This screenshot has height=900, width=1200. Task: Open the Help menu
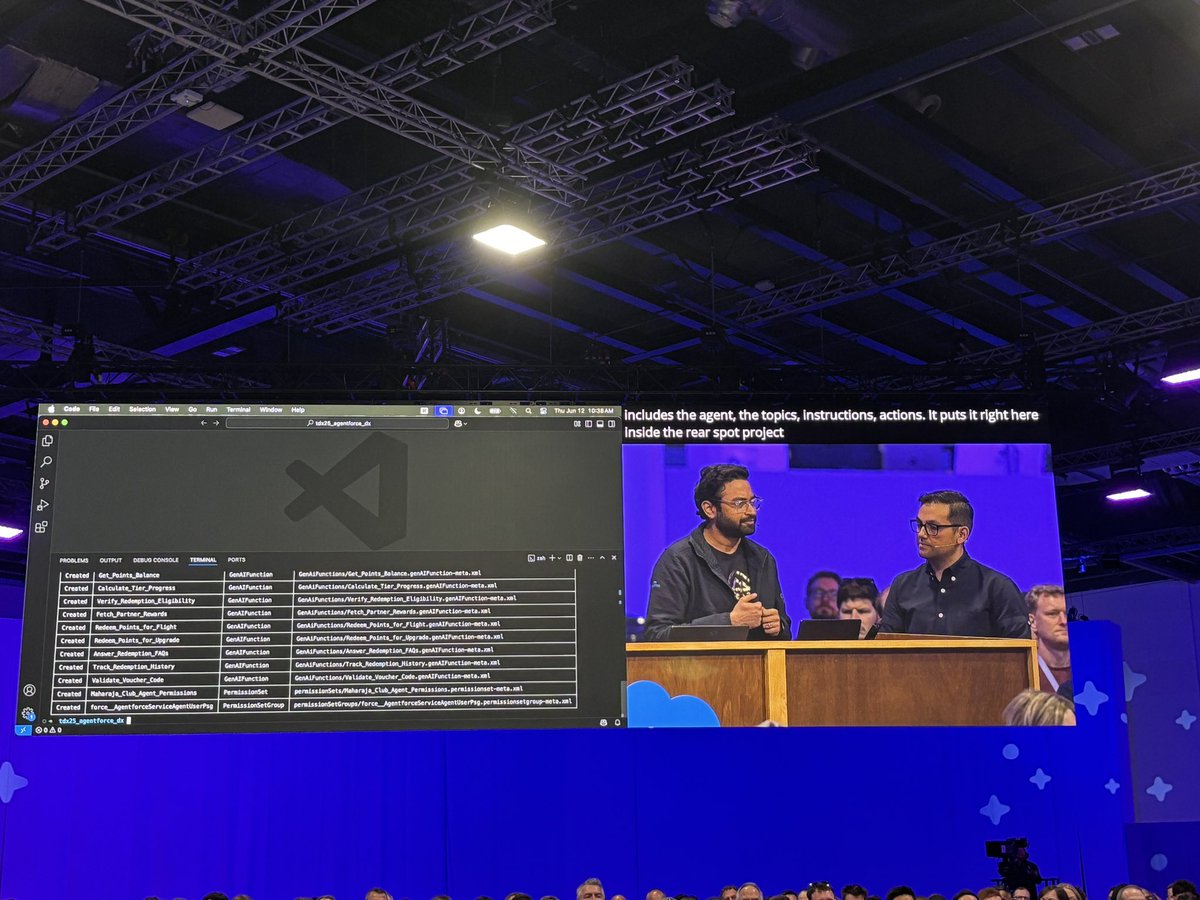[x=298, y=409]
